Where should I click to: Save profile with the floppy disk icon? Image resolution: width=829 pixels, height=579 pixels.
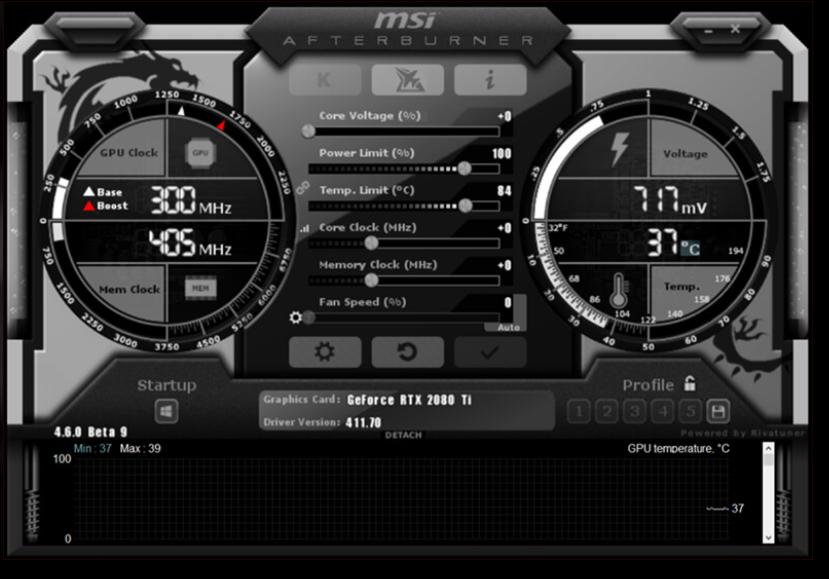pos(718,411)
